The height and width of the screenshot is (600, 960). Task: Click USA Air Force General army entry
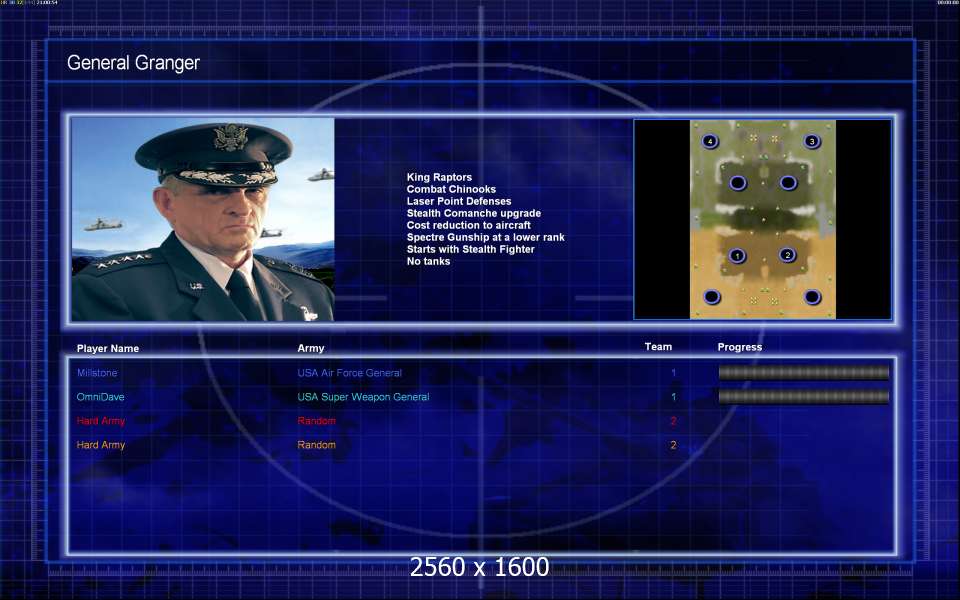click(x=349, y=373)
